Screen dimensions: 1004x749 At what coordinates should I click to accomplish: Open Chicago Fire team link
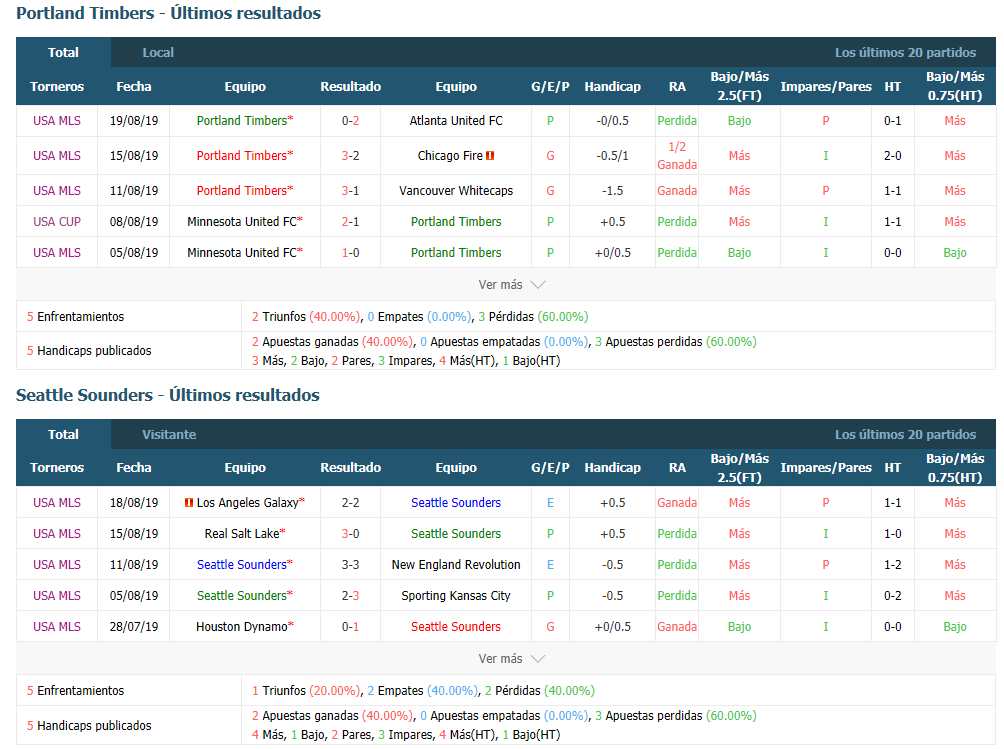[x=450, y=156]
